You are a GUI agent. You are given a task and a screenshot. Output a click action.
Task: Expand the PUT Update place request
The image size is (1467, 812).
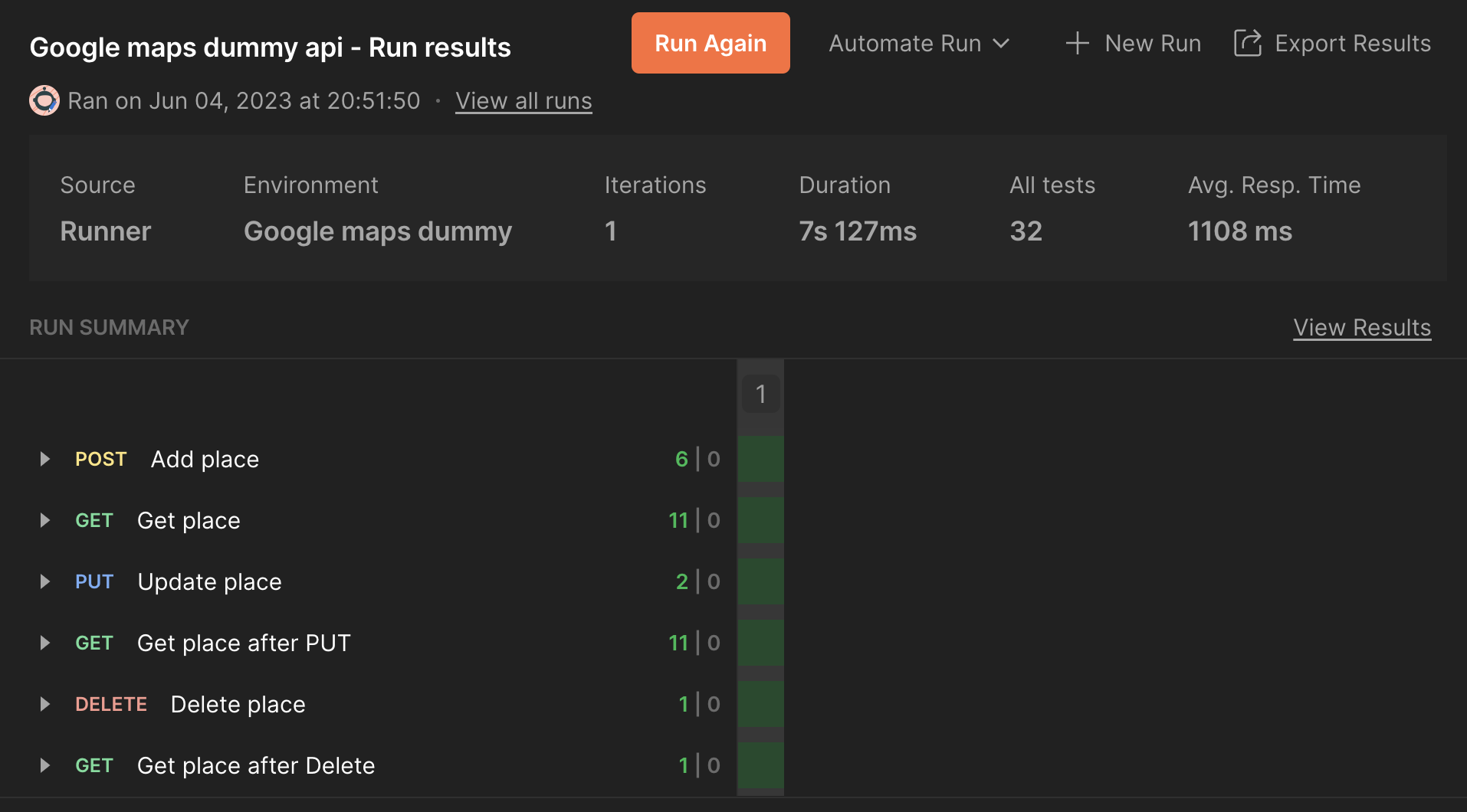[x=44, y=581]
